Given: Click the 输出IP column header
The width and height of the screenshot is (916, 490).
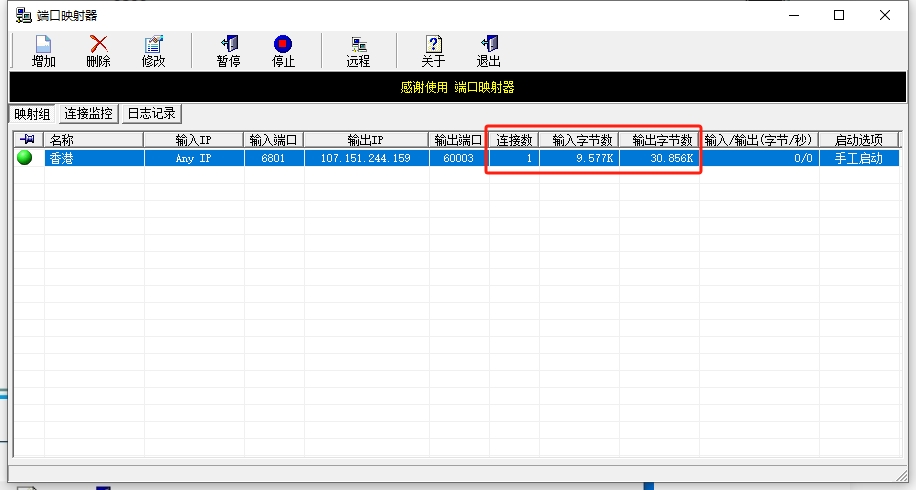Looking at the screenshot, I should [x=365, y=140].
